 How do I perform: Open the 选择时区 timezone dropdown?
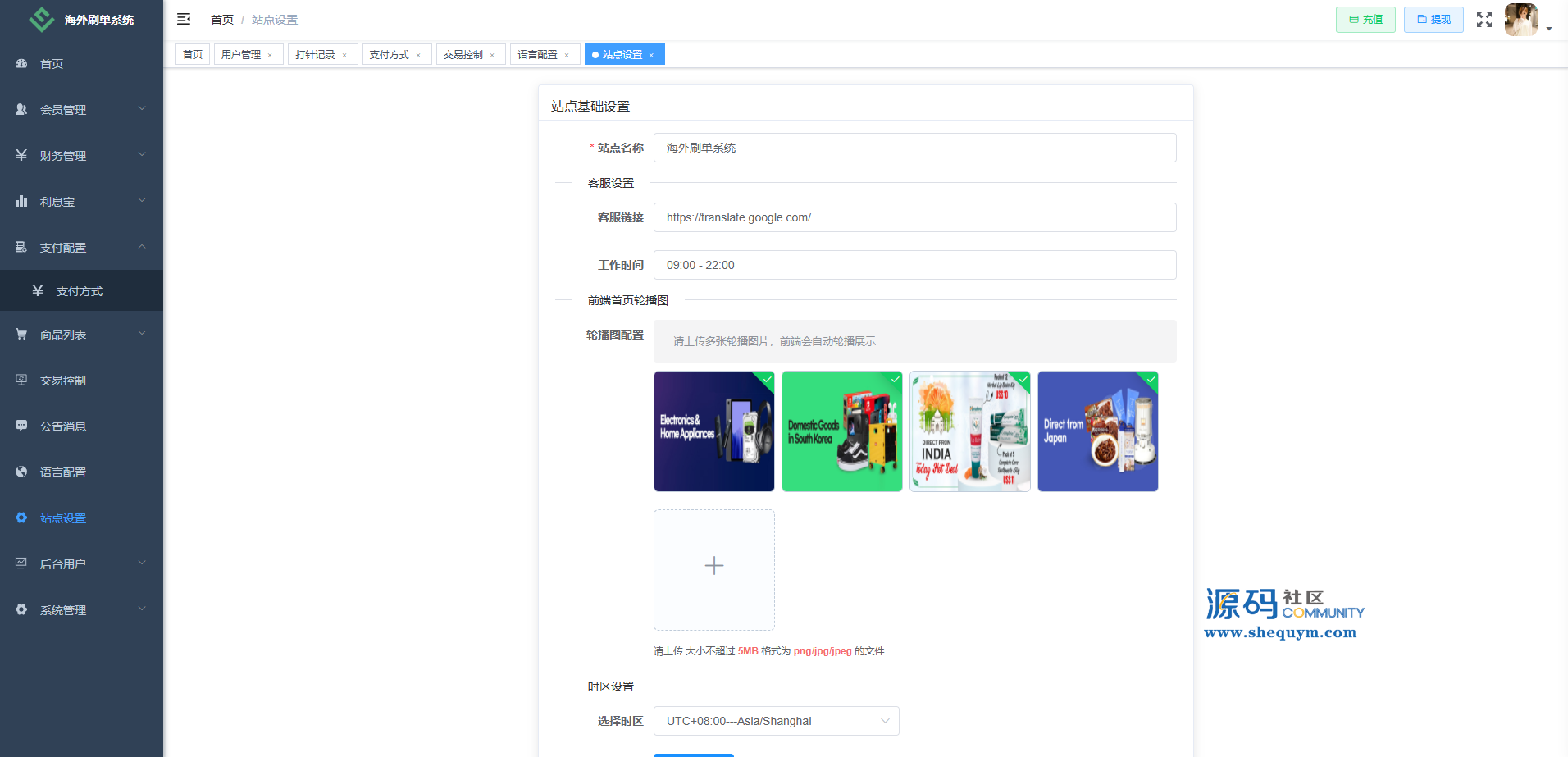coord(776,721)
